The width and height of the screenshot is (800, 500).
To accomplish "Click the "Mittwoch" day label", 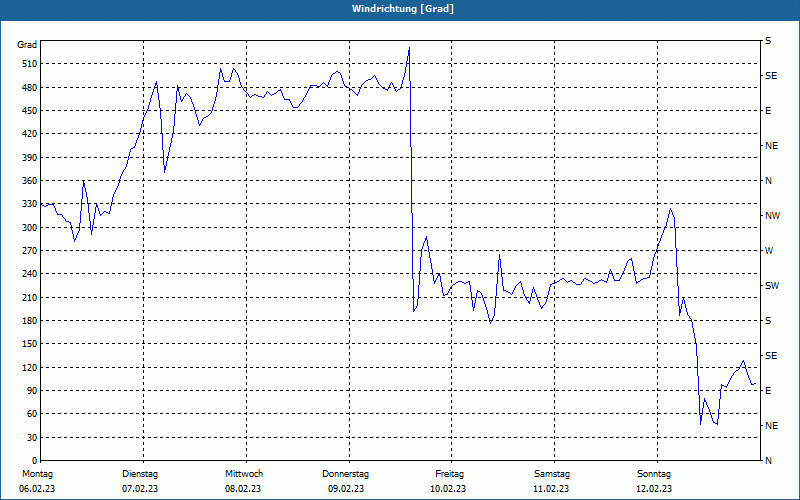I will (x=244, y=474).
